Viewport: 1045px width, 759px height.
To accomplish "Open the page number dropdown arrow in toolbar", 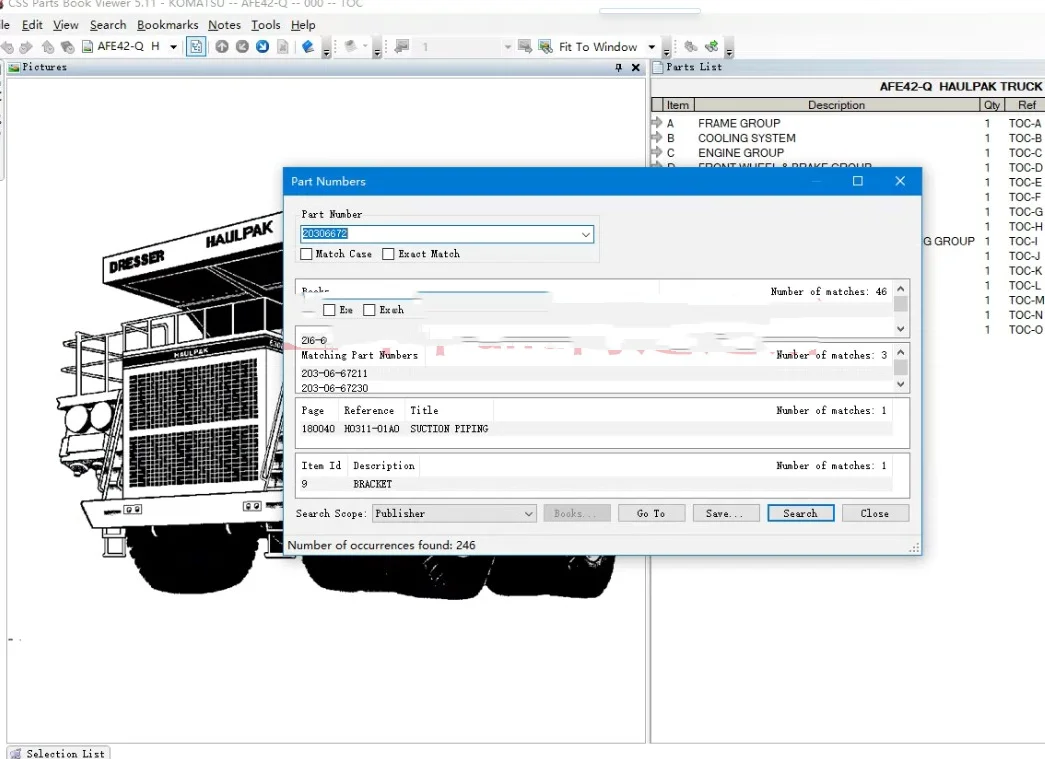I will [508, 47].
